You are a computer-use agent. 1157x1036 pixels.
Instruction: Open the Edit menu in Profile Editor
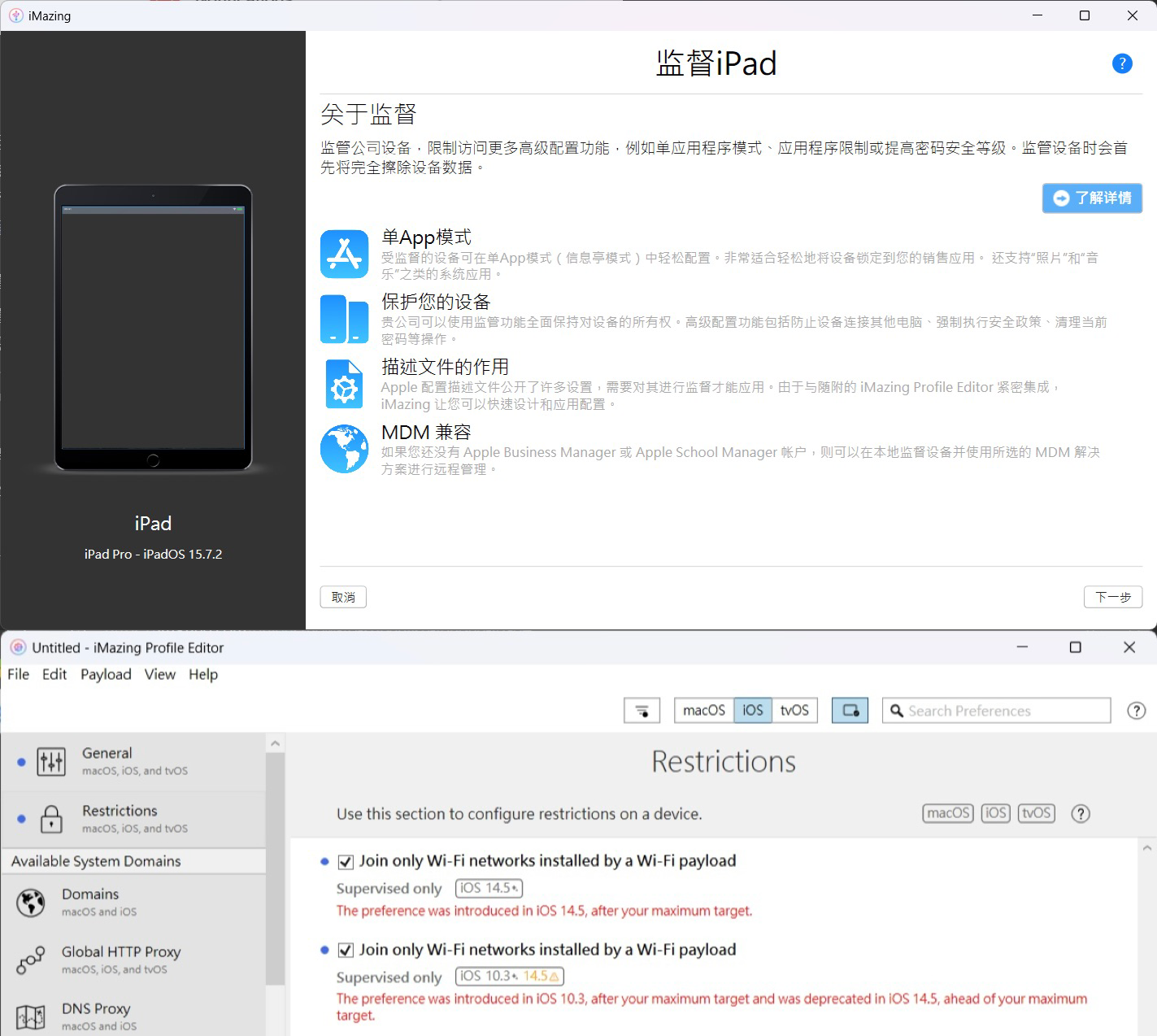(54, 674)
